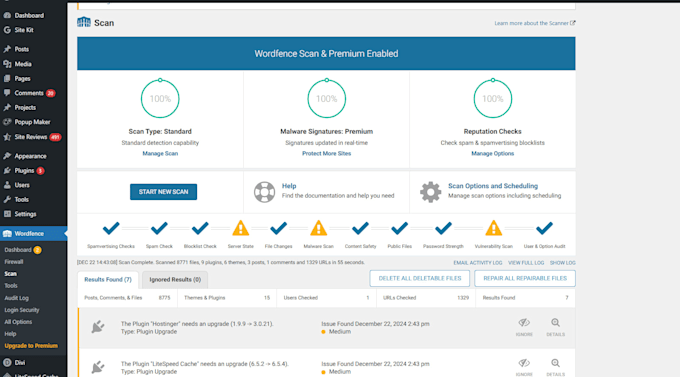Click the Settings sliders icon

click(7, 214)
